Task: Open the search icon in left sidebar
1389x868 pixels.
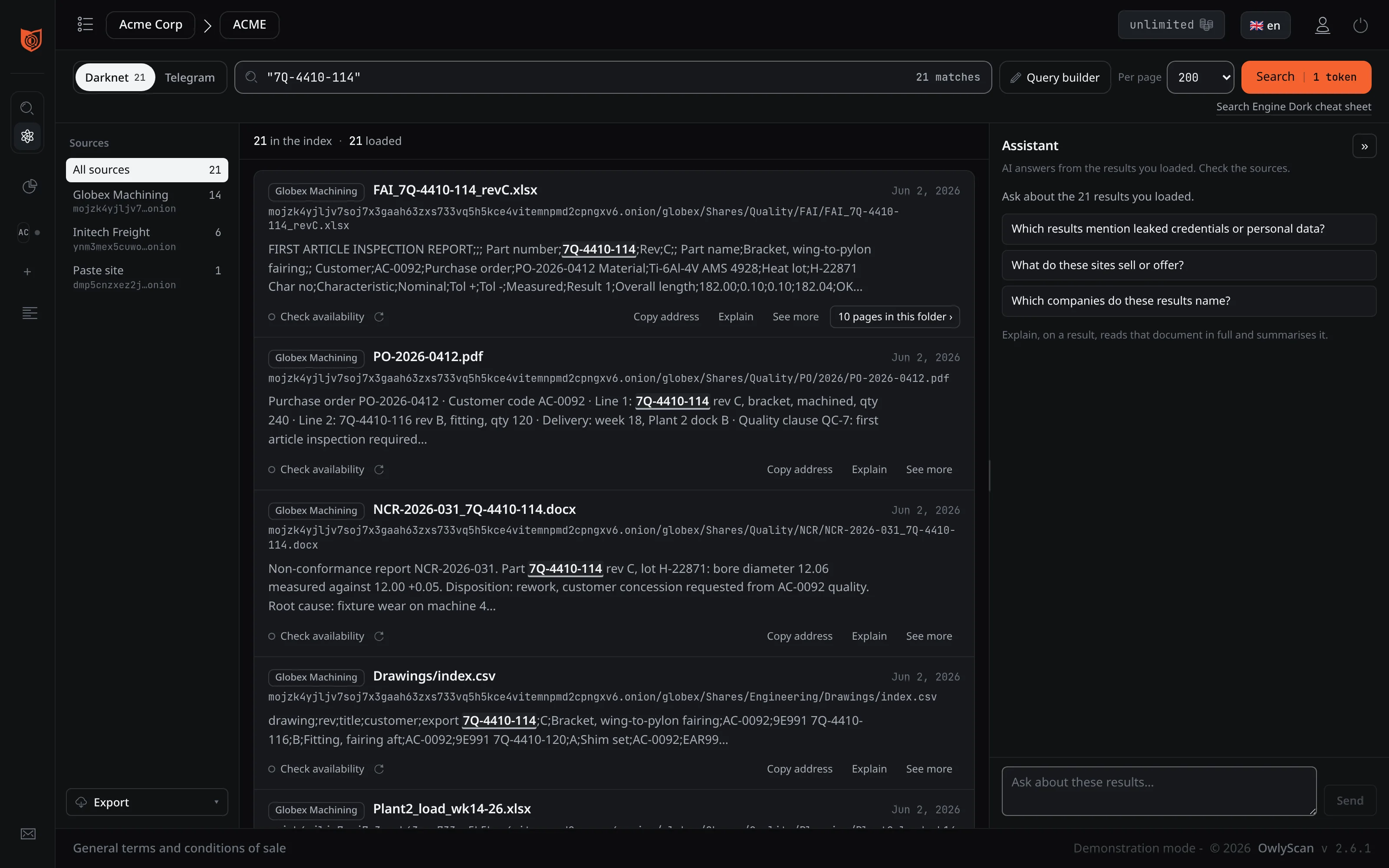Action: (x=27, y=108)
